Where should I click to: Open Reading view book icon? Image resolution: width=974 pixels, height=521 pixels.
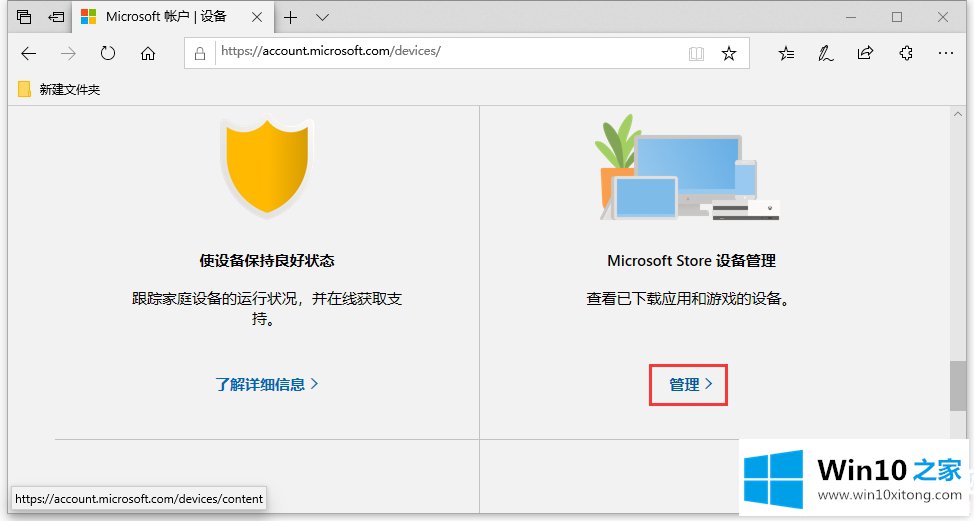click(x=696, y=54)
